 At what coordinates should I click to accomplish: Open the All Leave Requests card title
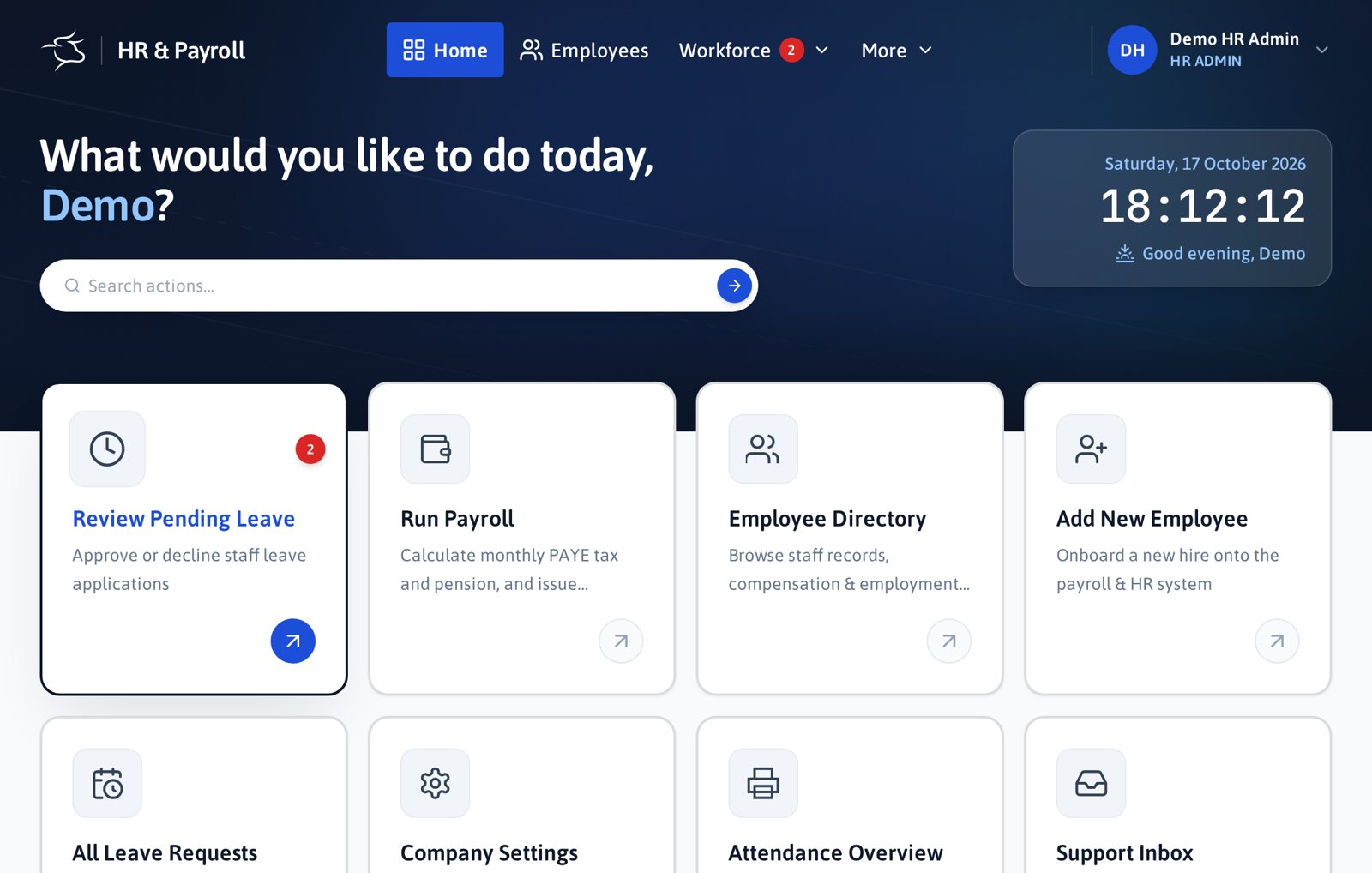[x=165, y=853]
